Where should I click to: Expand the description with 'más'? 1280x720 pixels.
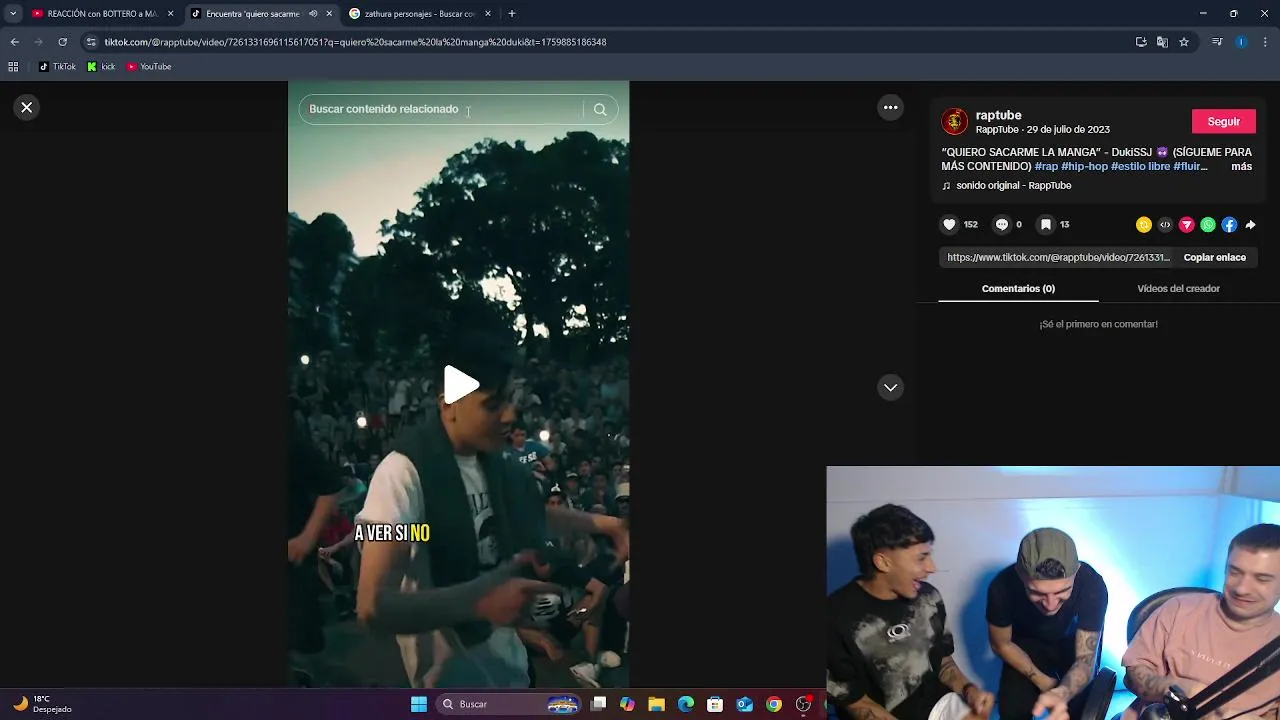[x=1241, y=166]
